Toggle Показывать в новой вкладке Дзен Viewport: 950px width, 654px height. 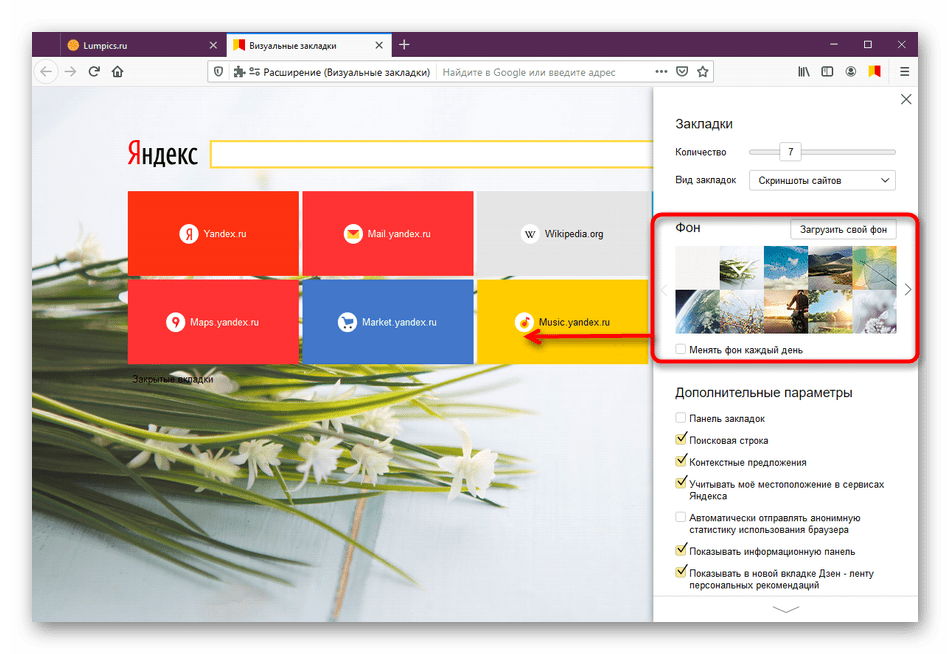click(x=680, y=572)
